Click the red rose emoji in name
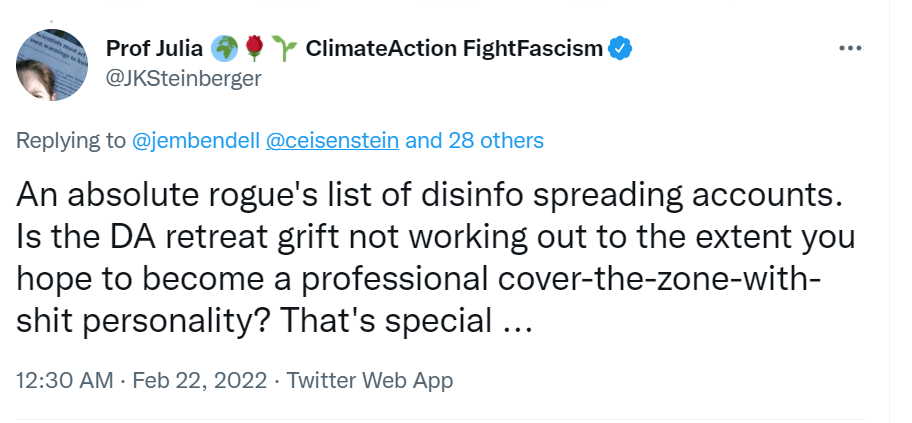The width and height of the screenshot is (912, 423). (251, 48)
